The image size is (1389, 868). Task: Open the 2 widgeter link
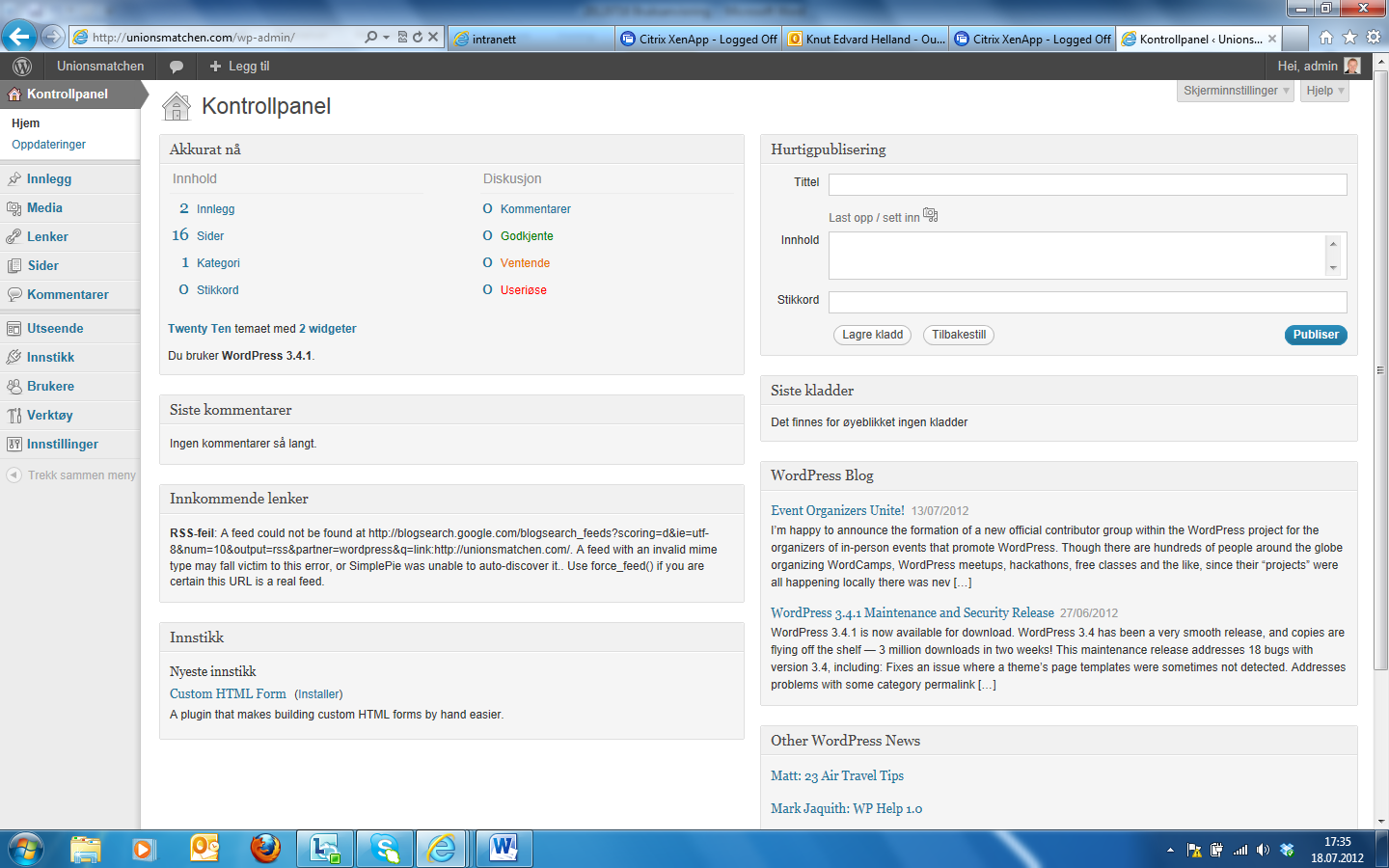(x=328, y=329)
